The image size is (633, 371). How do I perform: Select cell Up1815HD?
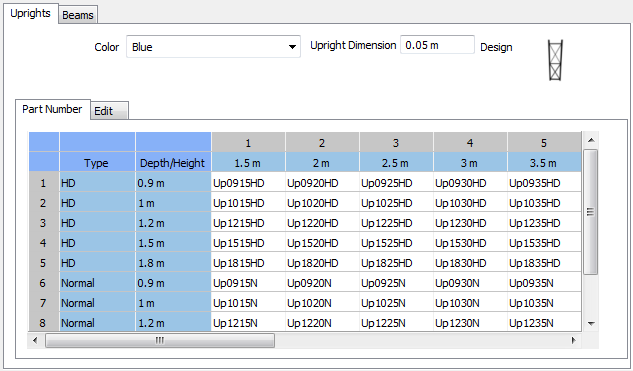coord(248,262)
